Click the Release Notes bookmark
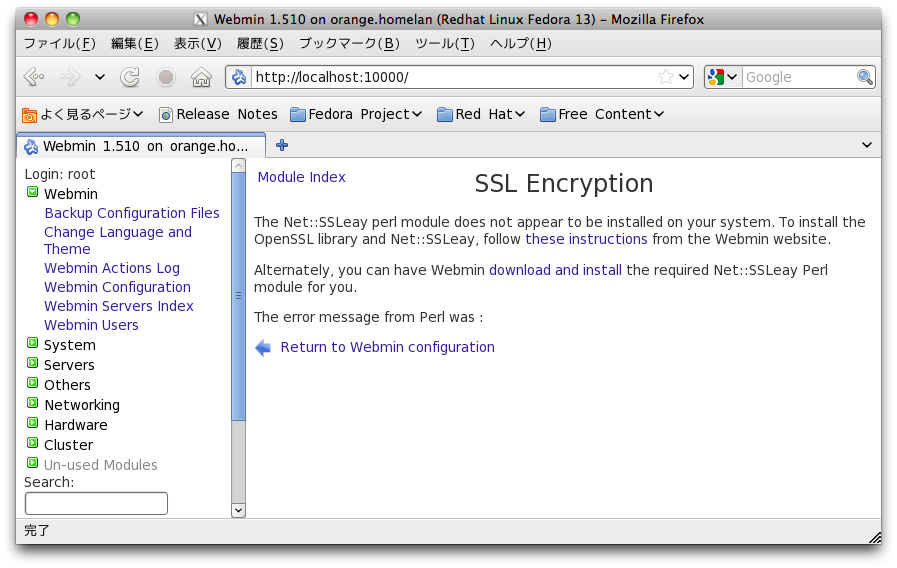 coord(218,114)
